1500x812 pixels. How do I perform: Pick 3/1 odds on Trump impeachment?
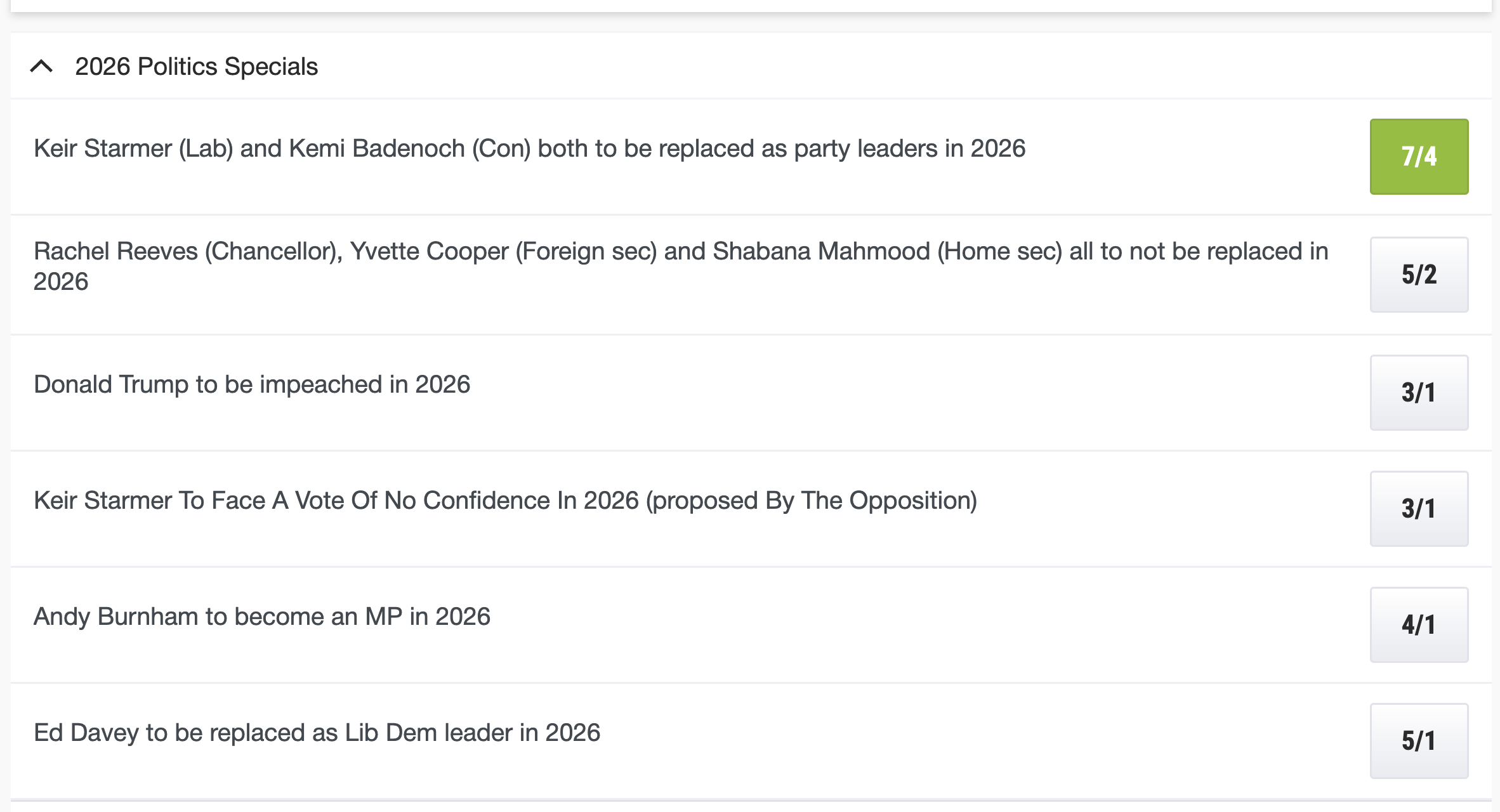click(1419, 393)
